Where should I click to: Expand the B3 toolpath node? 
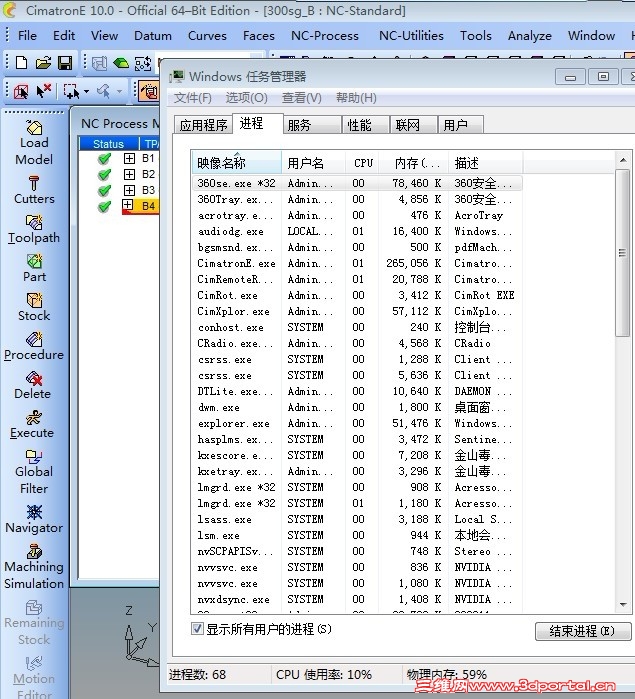pos(129,190)
